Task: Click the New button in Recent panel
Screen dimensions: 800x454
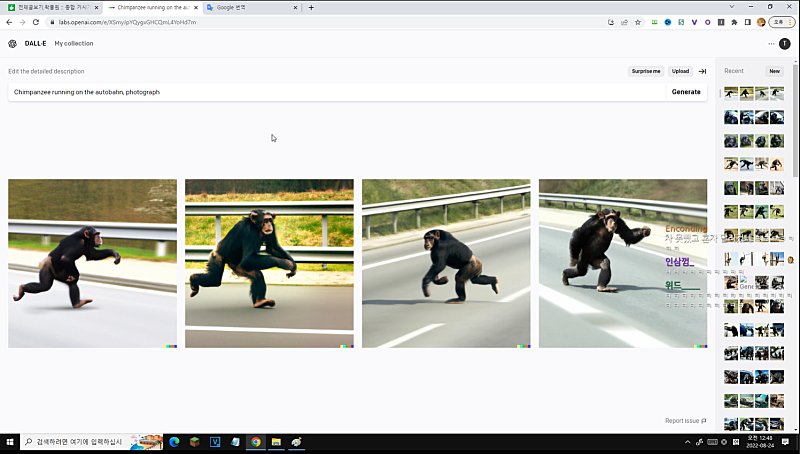Action: pos(774,71)
